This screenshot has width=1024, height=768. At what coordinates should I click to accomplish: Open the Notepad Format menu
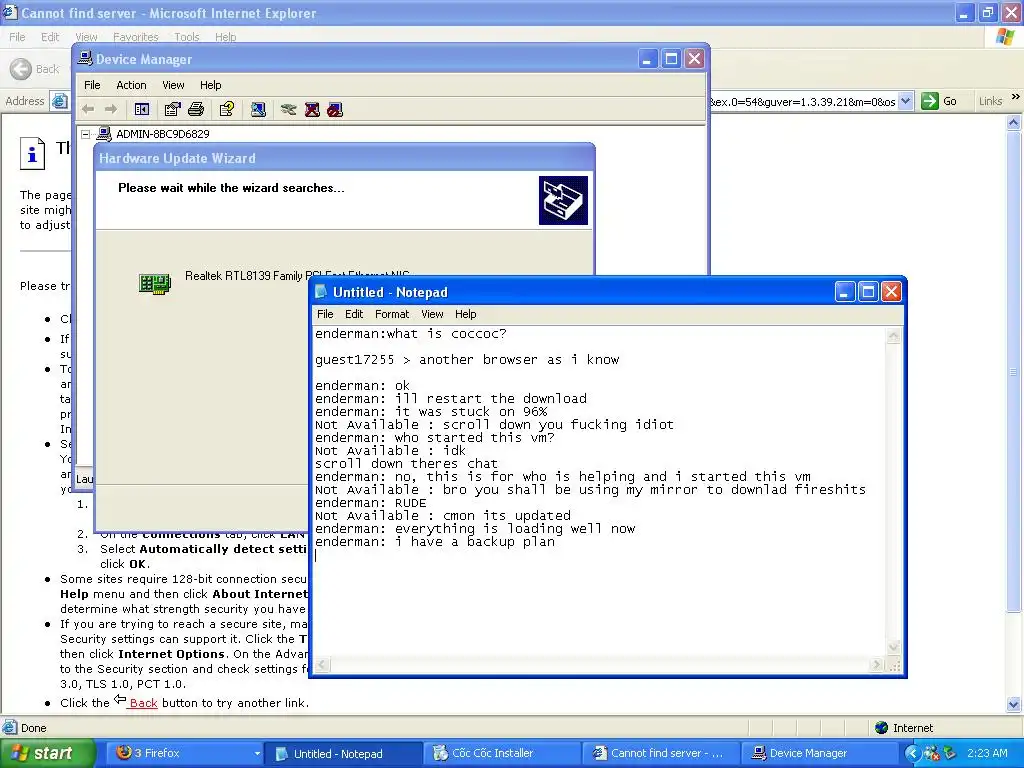pos(392,314)
